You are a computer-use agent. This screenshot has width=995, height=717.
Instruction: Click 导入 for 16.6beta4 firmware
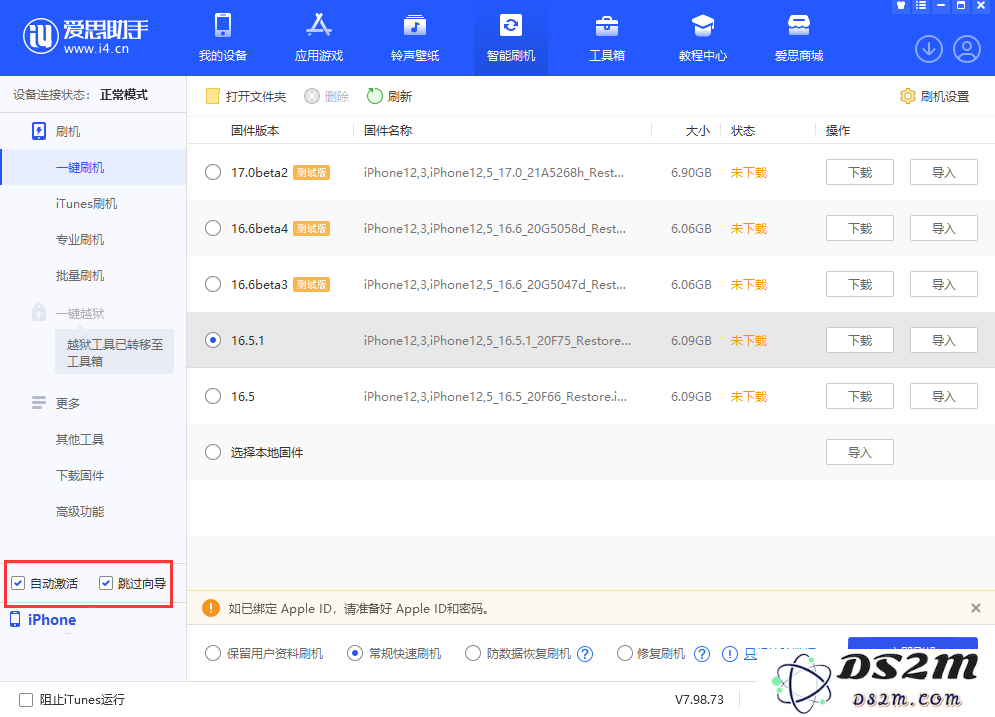[x=944, y=228]
